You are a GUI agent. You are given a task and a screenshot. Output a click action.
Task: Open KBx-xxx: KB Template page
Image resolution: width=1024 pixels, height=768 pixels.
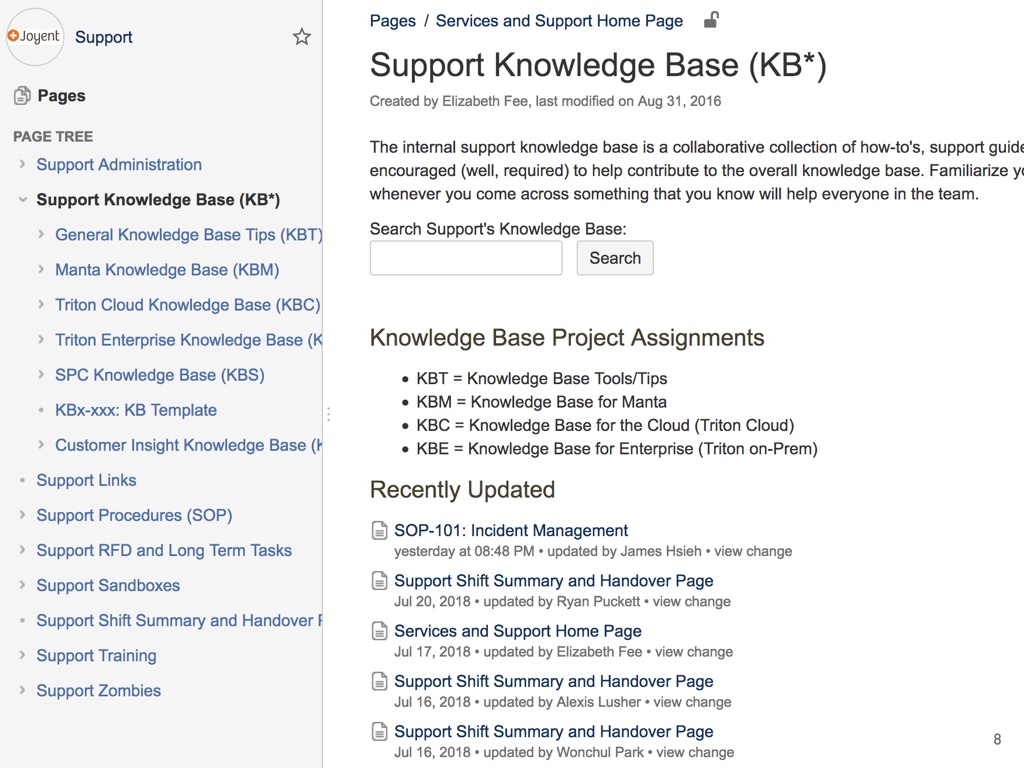tap(136, 410)
